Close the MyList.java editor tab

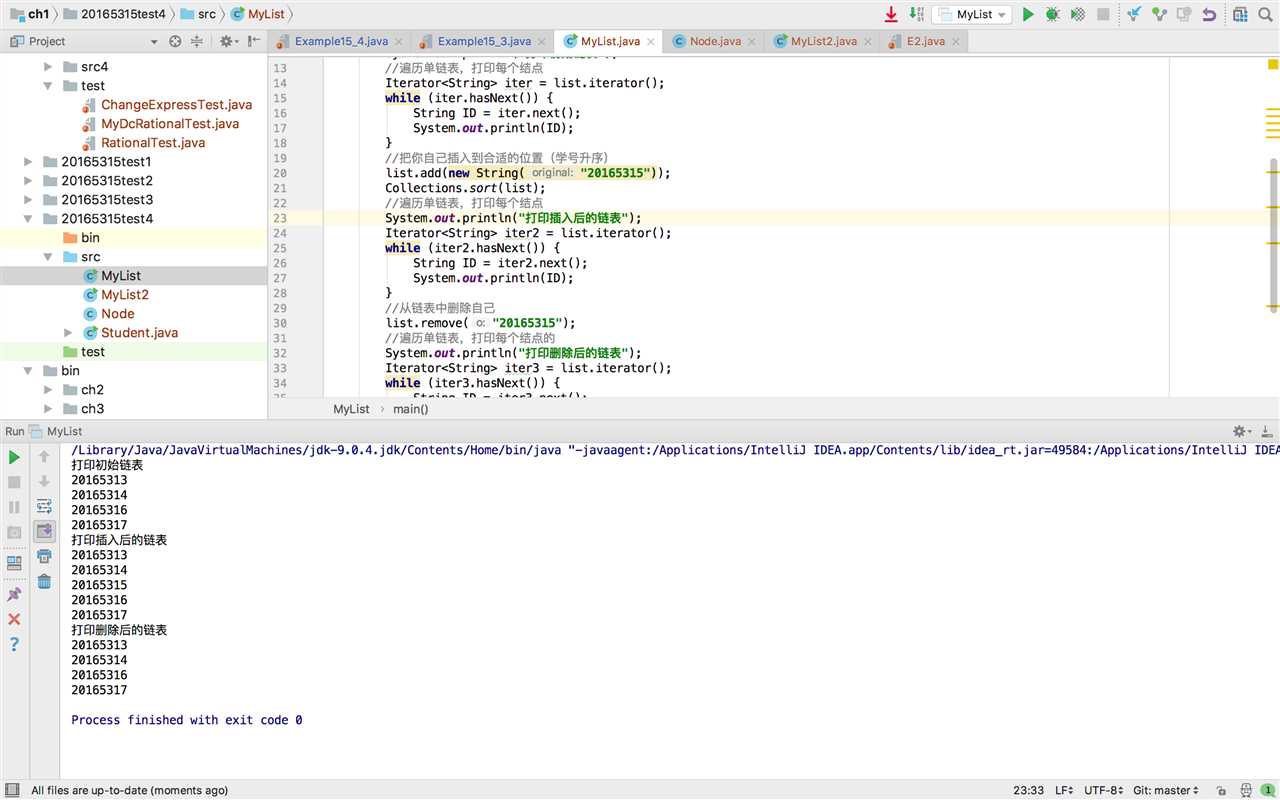(x=651, y=42)
